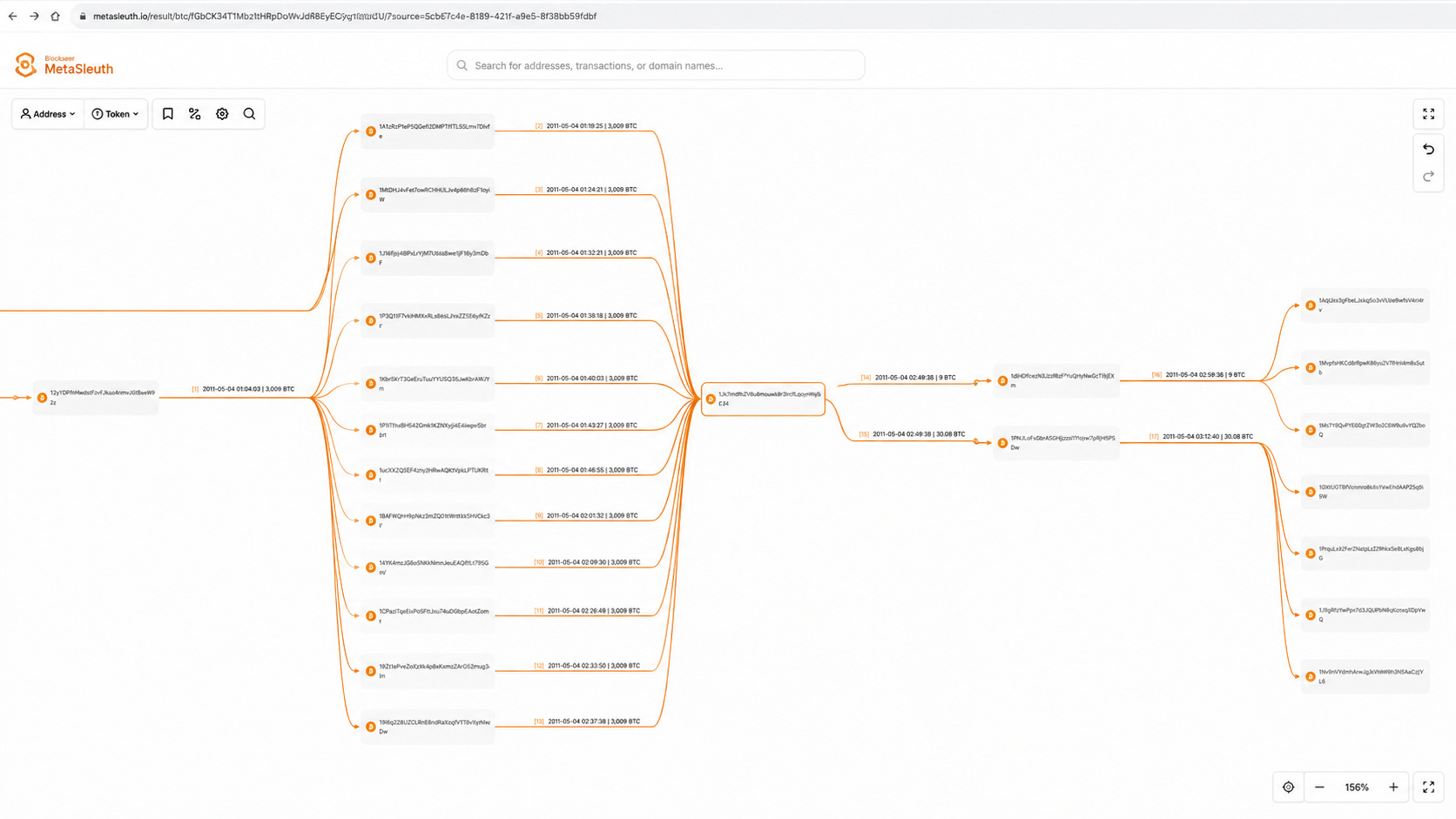Select the highlighted central node 1Jk7mdfhZV8u
Screen dimensions: 1456x819
pyautogui.click(x=763, y=399)
